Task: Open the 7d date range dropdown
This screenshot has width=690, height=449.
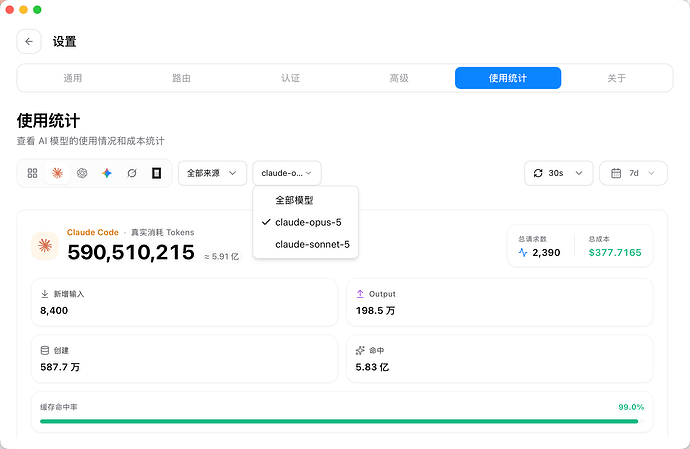Action: (x=633, y=173)
